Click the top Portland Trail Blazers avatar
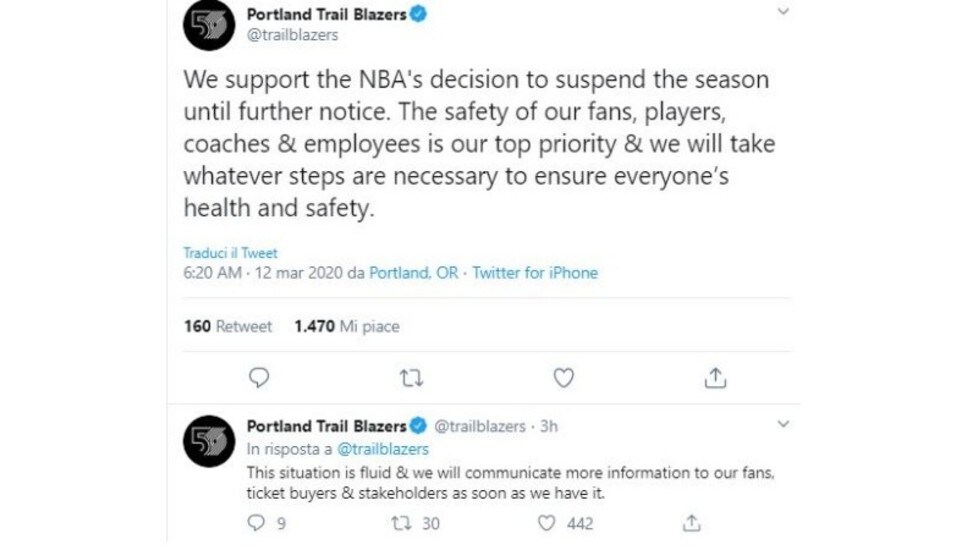Screen dimensions: 978x550 [x=209, y=24]
